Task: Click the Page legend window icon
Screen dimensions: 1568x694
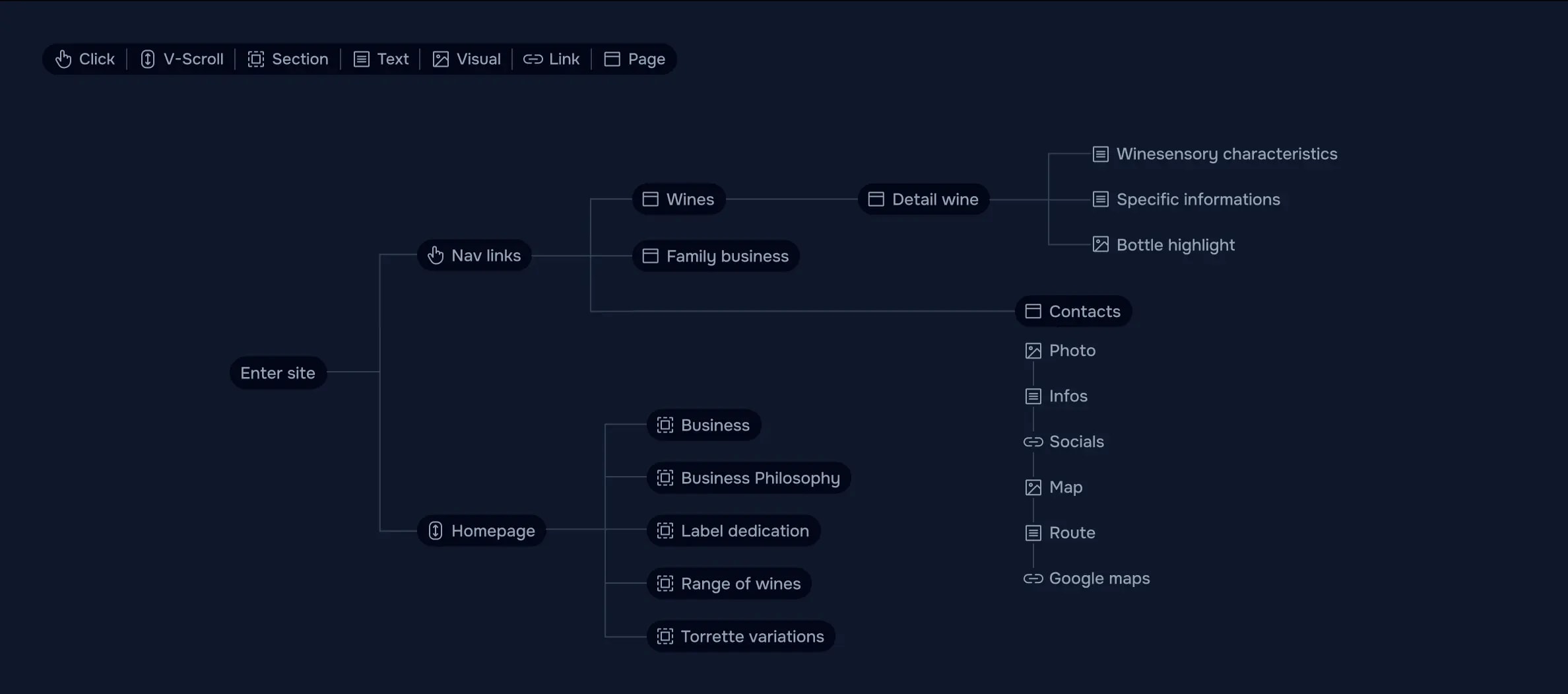Action: [612, 59]
